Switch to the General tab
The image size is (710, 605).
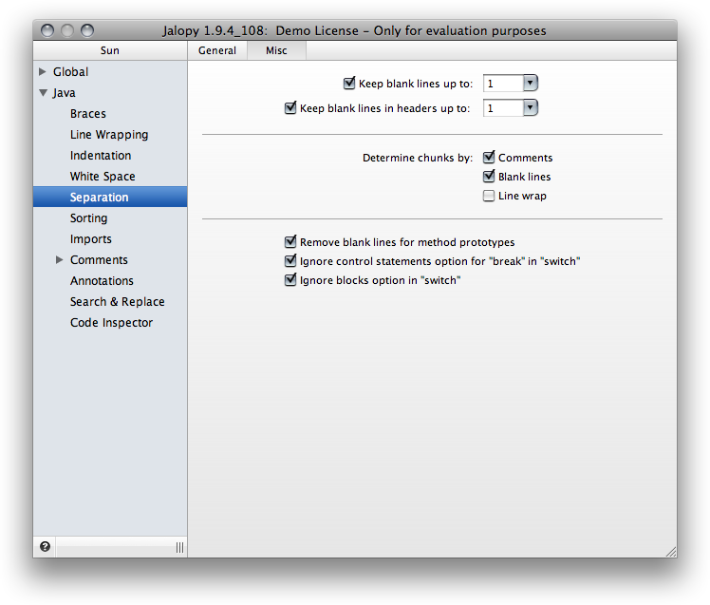pos(217,50)
